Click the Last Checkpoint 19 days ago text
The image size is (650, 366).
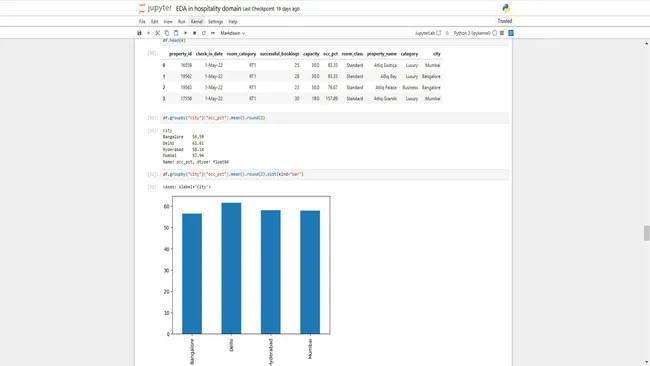(271, 9)
